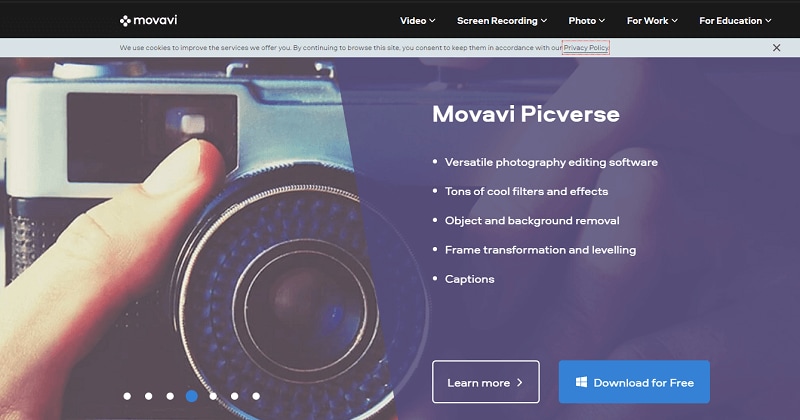Viewport: 800px width, 420px height.
Task: Select the third carousel slide dot
Action: (170, 396)
